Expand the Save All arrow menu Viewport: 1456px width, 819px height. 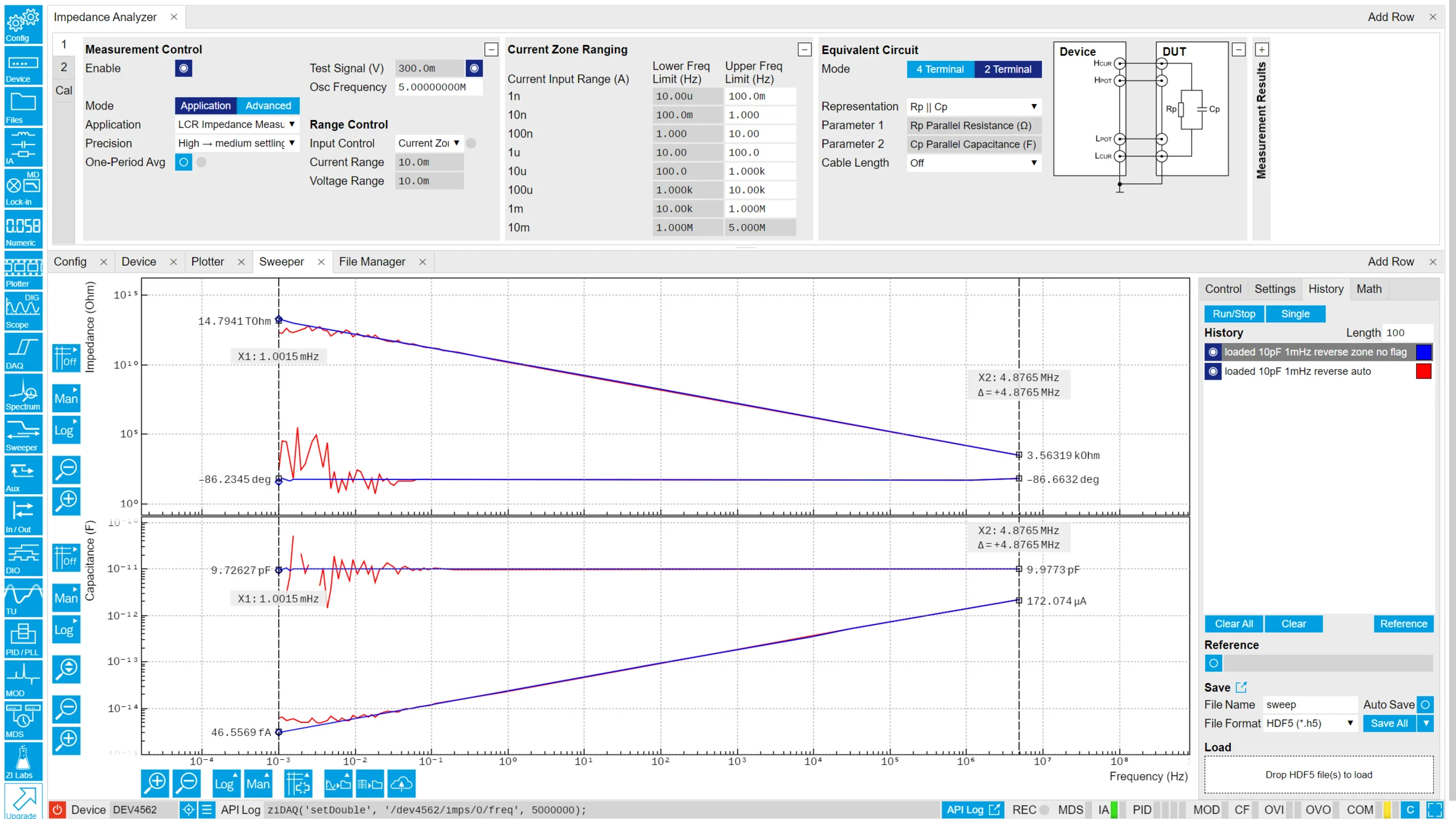(x=1426, y=724)
